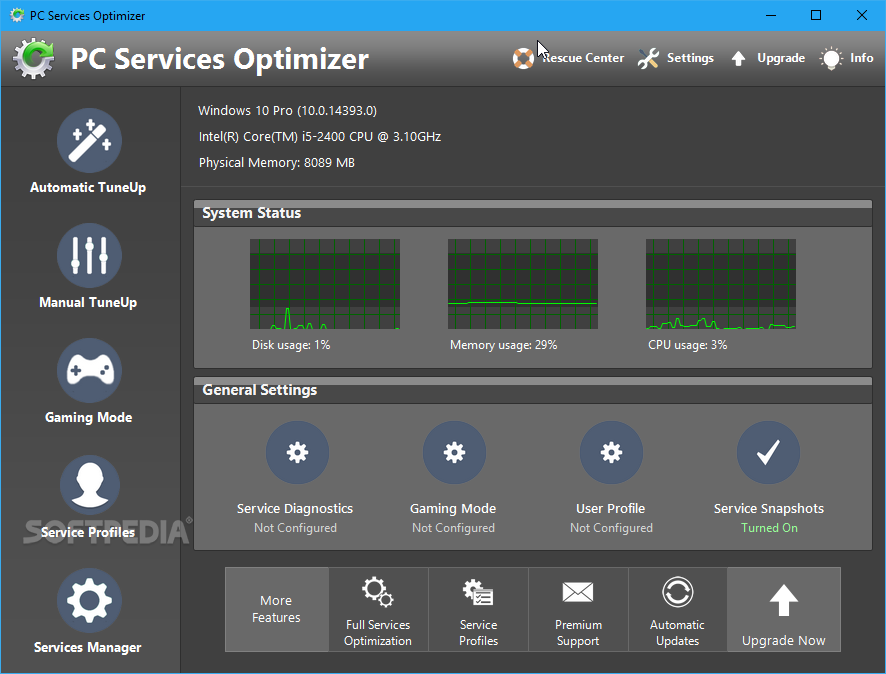Screen dimensions: 886x674
Task: Toggle Service Snapshots checkmark circle
Action: click(x=768, y=453)
